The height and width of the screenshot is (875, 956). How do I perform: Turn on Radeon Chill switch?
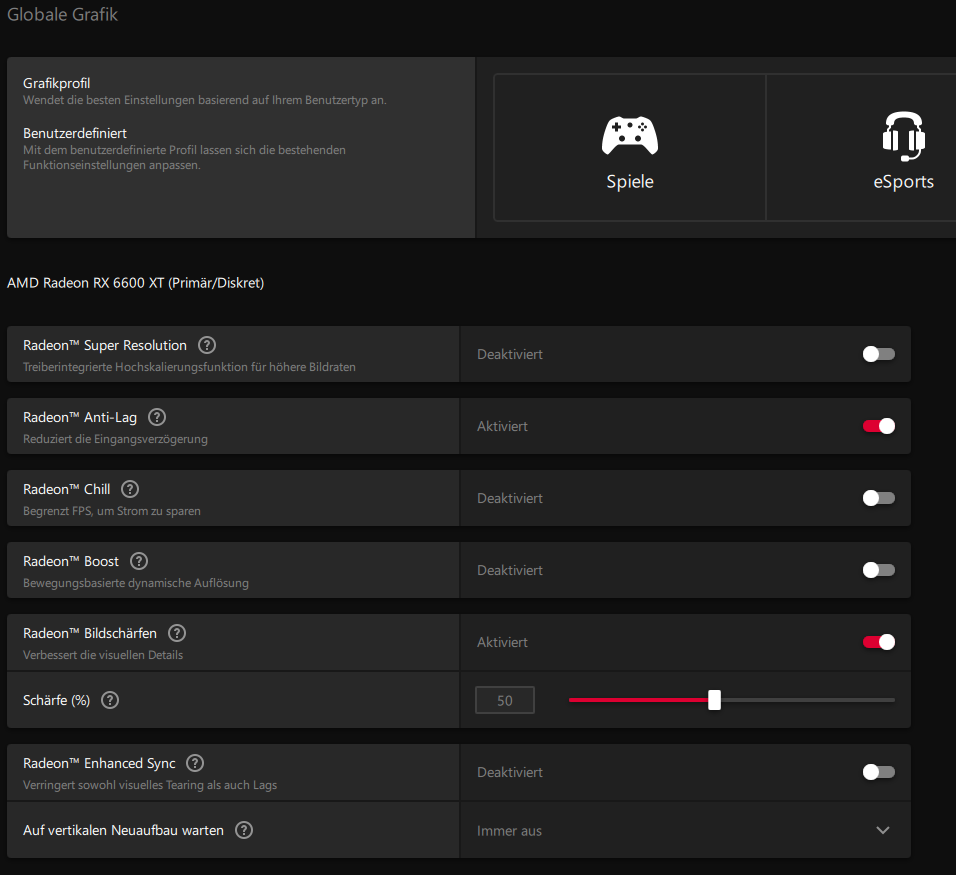click(x=879, y=498)
